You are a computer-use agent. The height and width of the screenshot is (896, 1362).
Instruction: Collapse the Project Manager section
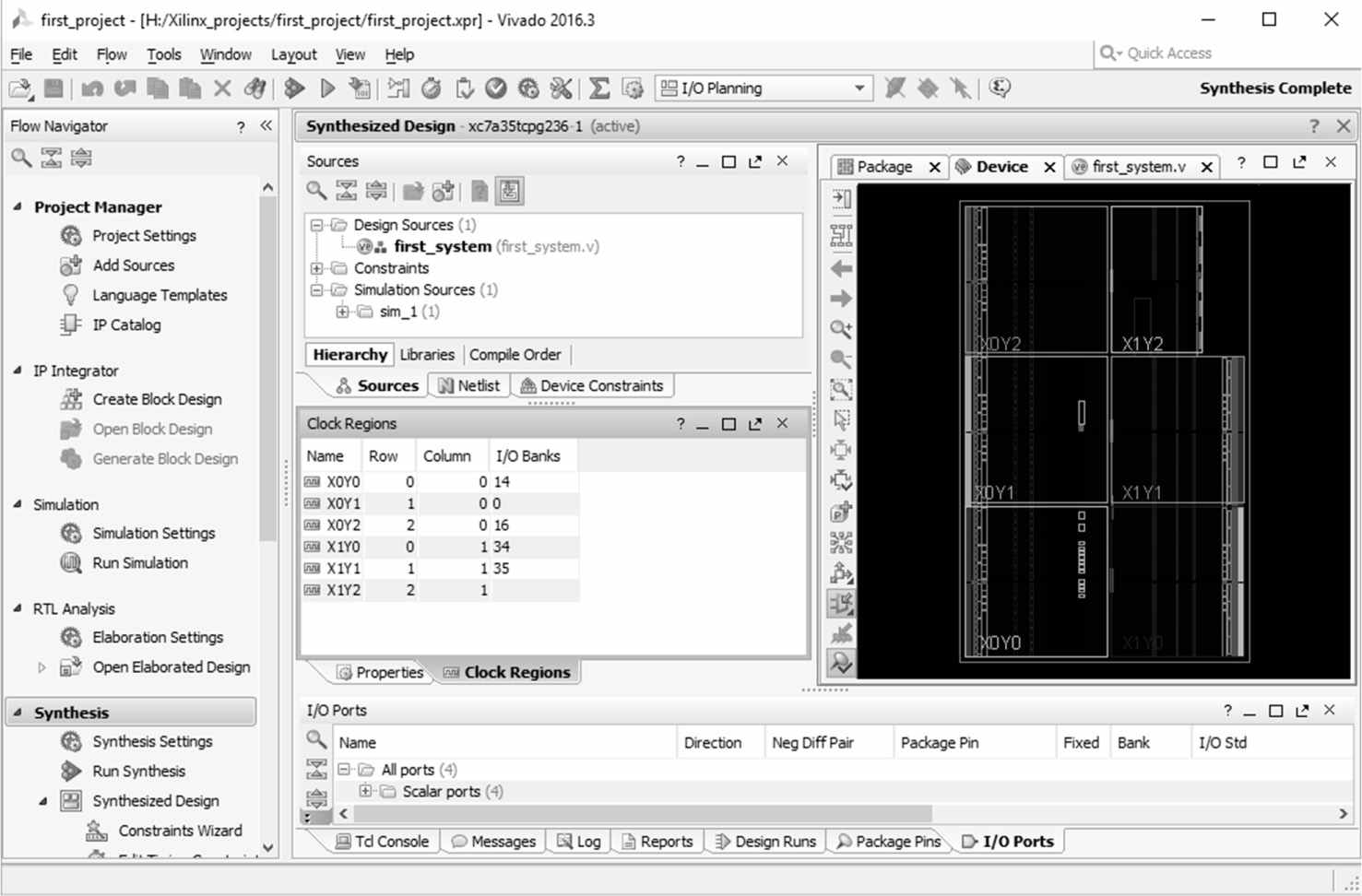[18, 206]
